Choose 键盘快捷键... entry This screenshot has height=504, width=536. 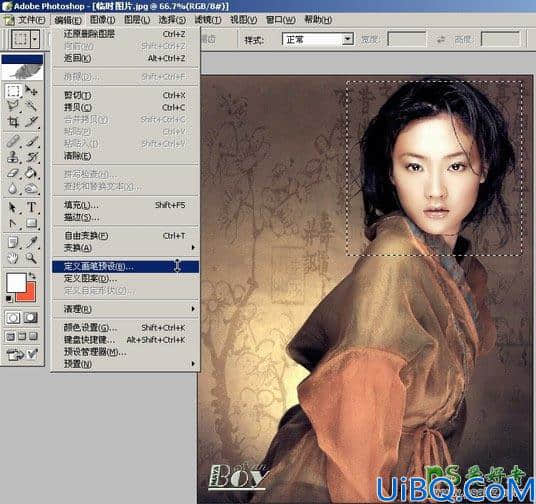coord(125,340)
